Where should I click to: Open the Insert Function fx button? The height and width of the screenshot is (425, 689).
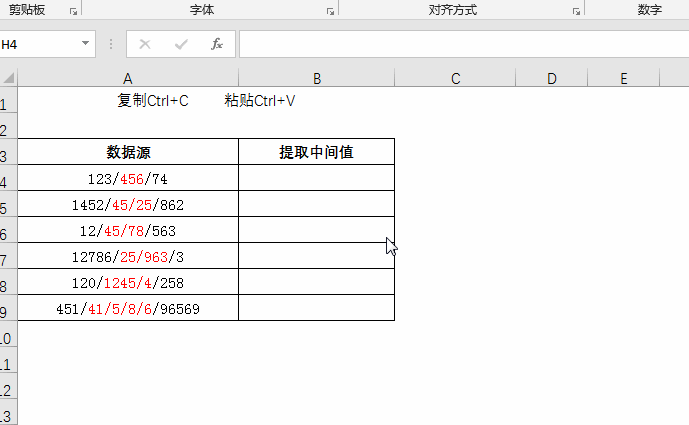pos(217,44)
